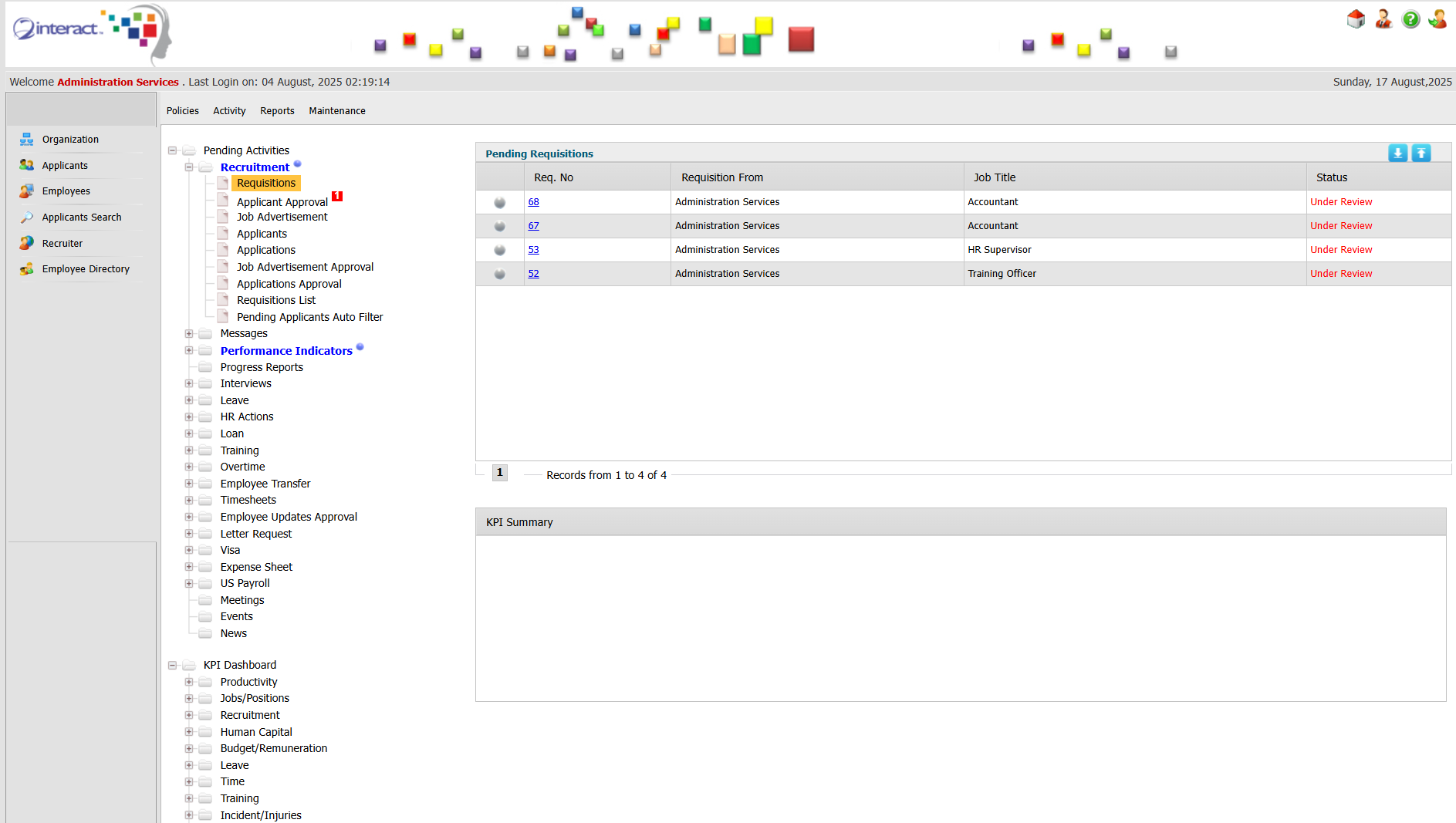Viewport: 1456px width, 823px height.
Task: Go to page 1 of records
Action: pyautogui.click(x=500, y=473)
